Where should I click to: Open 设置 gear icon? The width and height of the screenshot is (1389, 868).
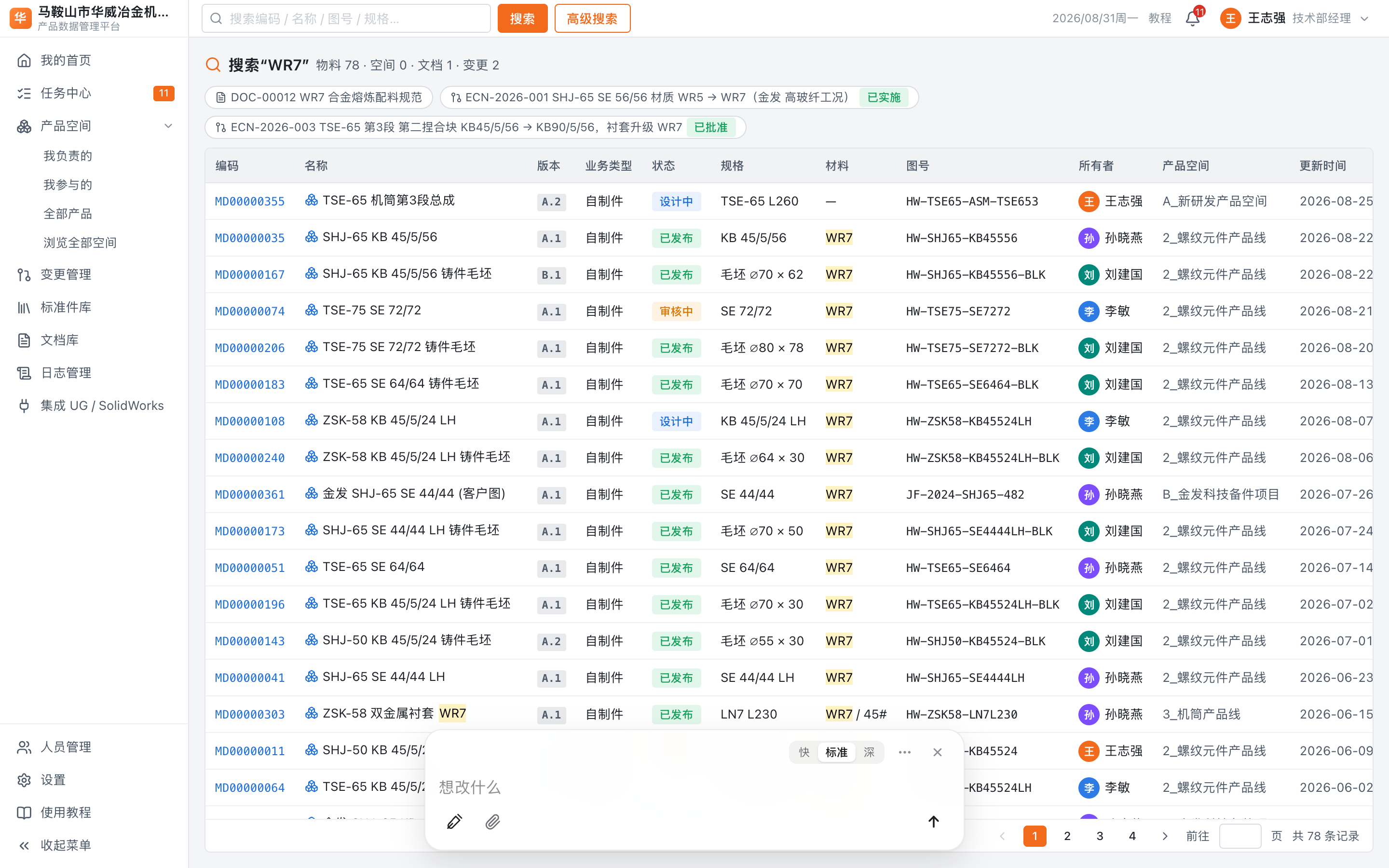[24, 780]
